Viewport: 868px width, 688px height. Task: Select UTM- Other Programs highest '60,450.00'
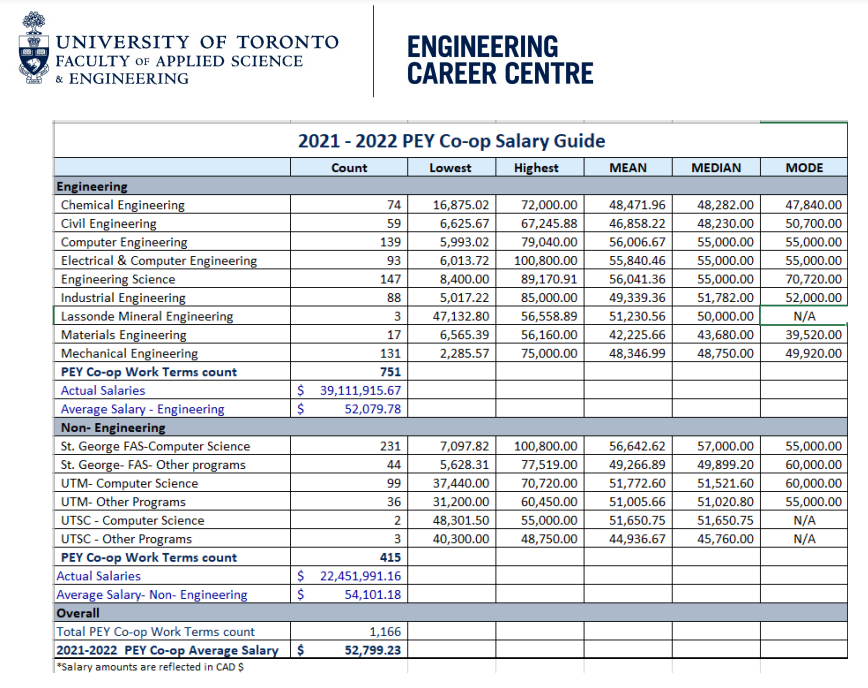(x=549, y=501)
